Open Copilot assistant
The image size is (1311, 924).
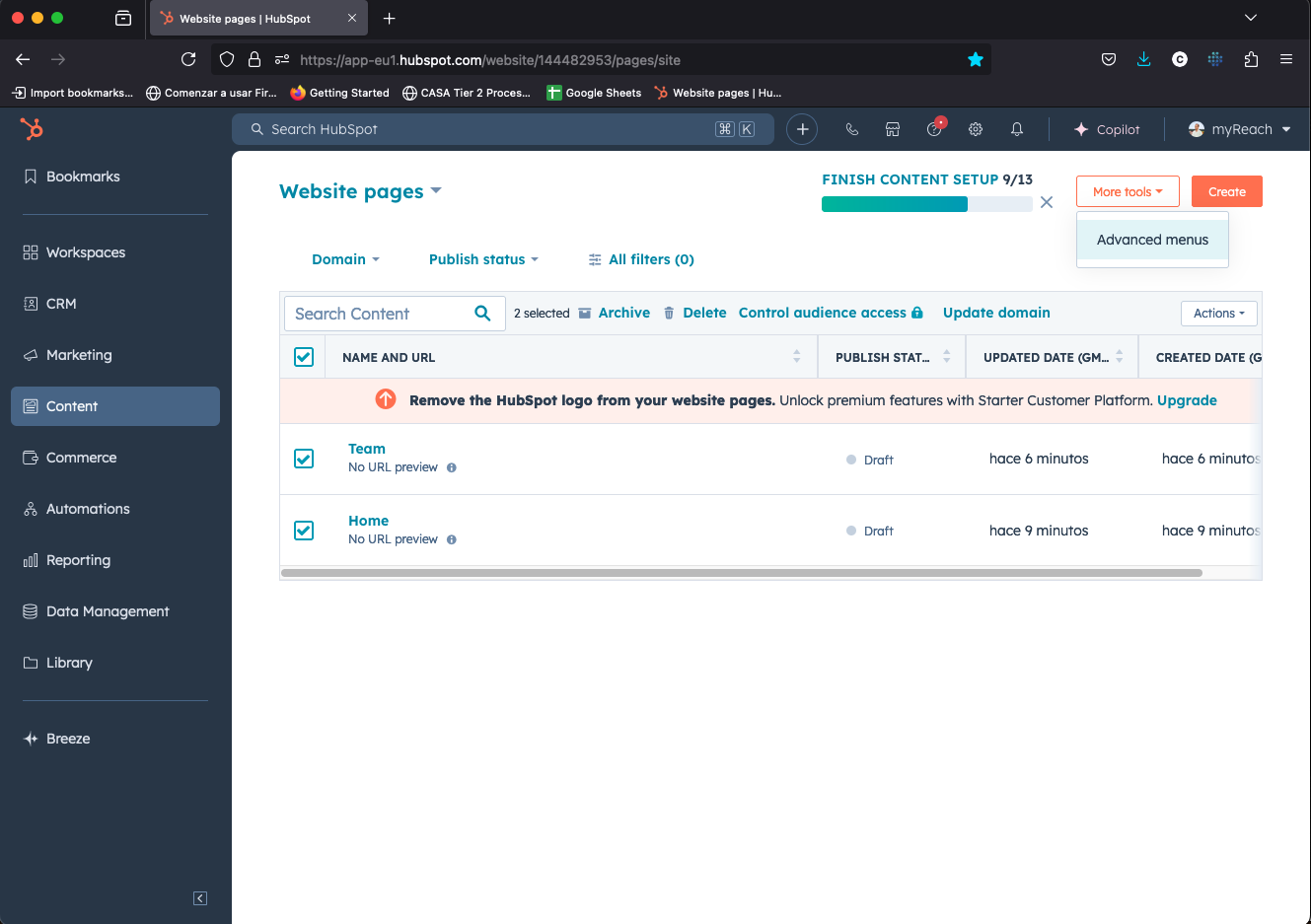tap(1107, 129)
